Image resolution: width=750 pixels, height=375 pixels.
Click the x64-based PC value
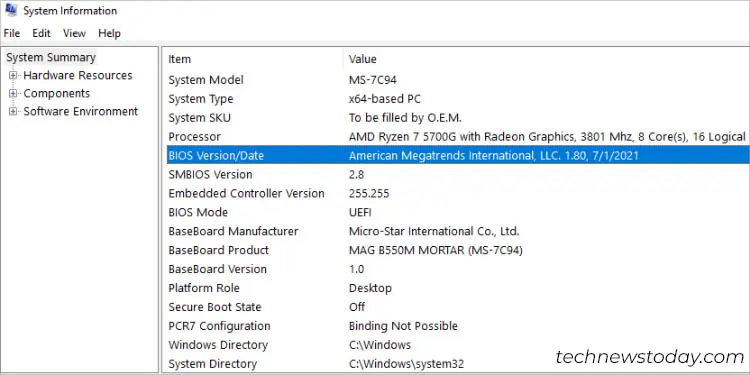[x=385, y=99]
